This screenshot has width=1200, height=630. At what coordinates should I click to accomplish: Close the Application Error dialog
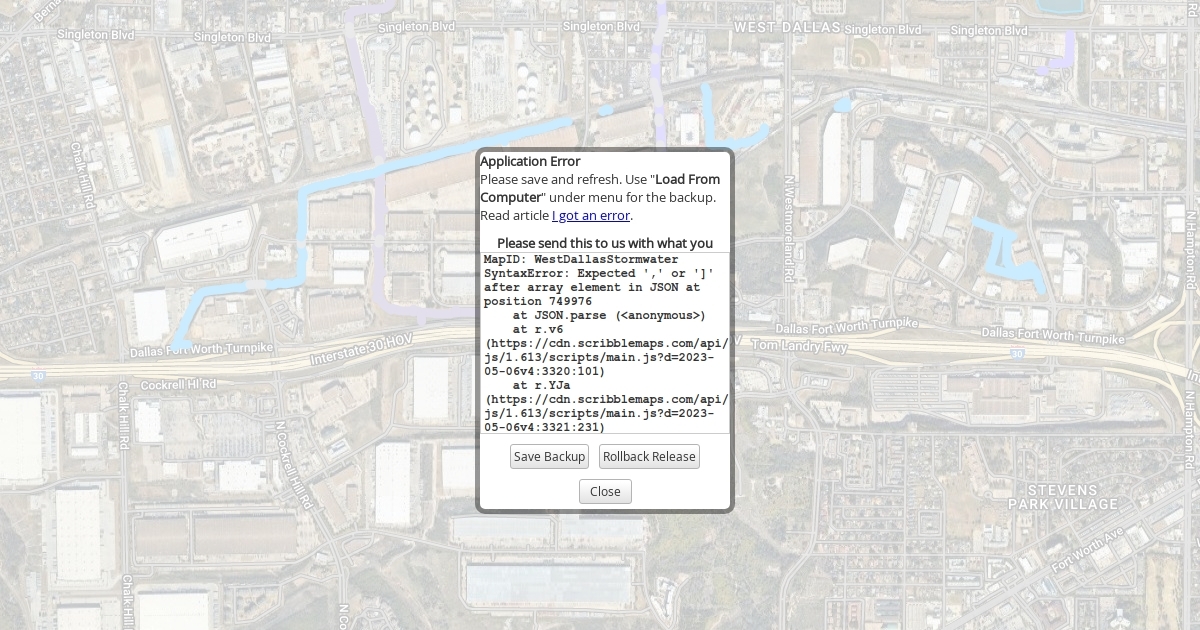(605, 491)
